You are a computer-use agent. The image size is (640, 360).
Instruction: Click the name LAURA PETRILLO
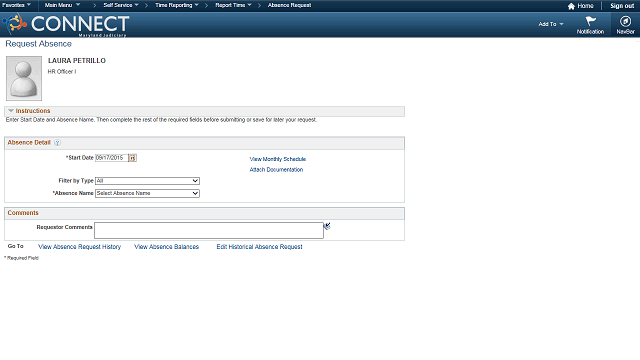pyautogui.click(x=77, y=61)
